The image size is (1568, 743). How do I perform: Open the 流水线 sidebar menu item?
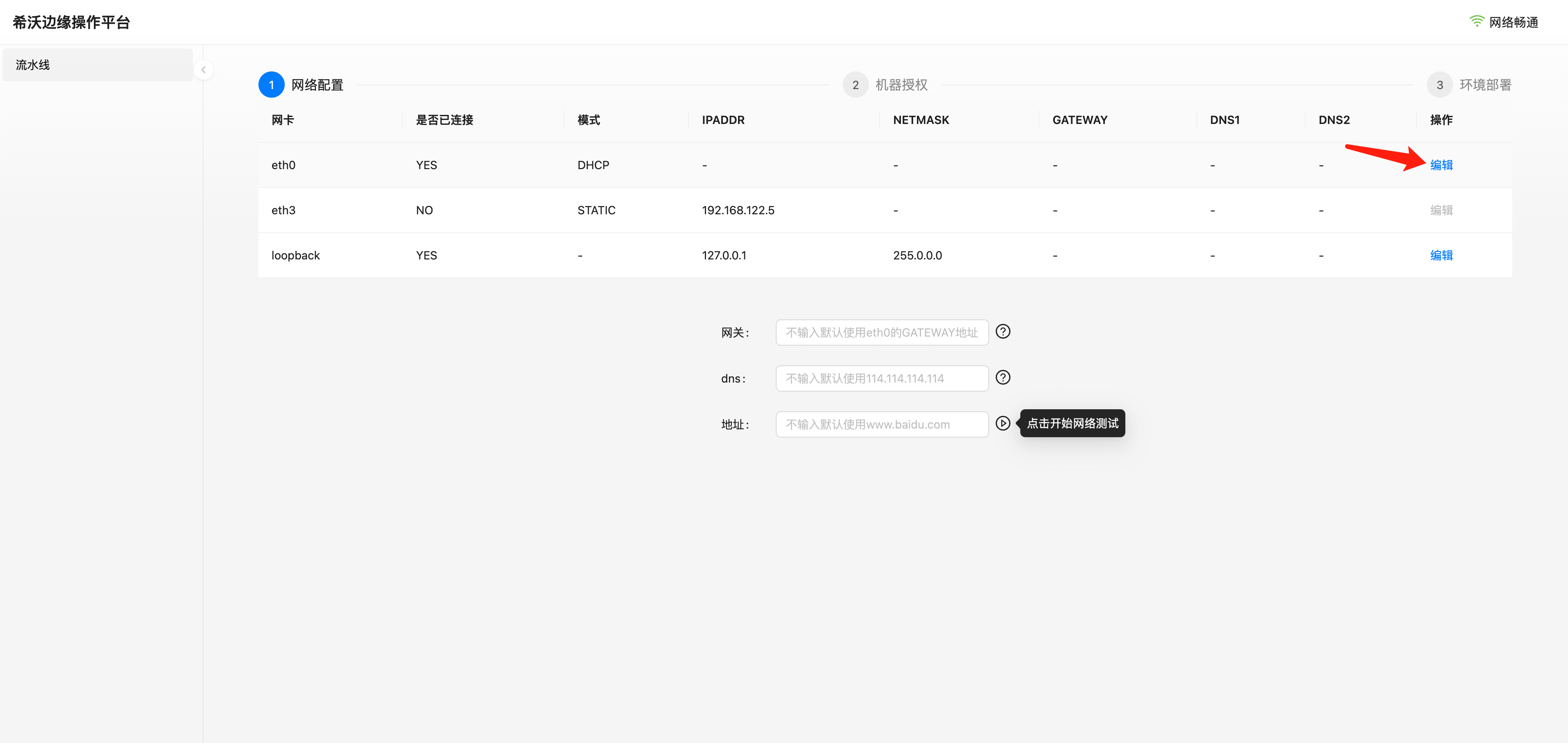[97, 64]
